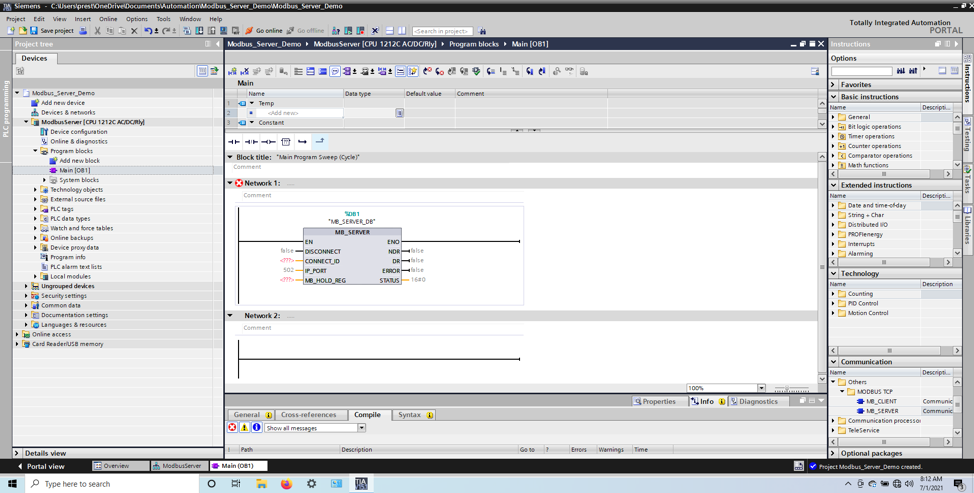The image size is (974, 493).
Task: Collapse Network 1
Action: [230, 183]
